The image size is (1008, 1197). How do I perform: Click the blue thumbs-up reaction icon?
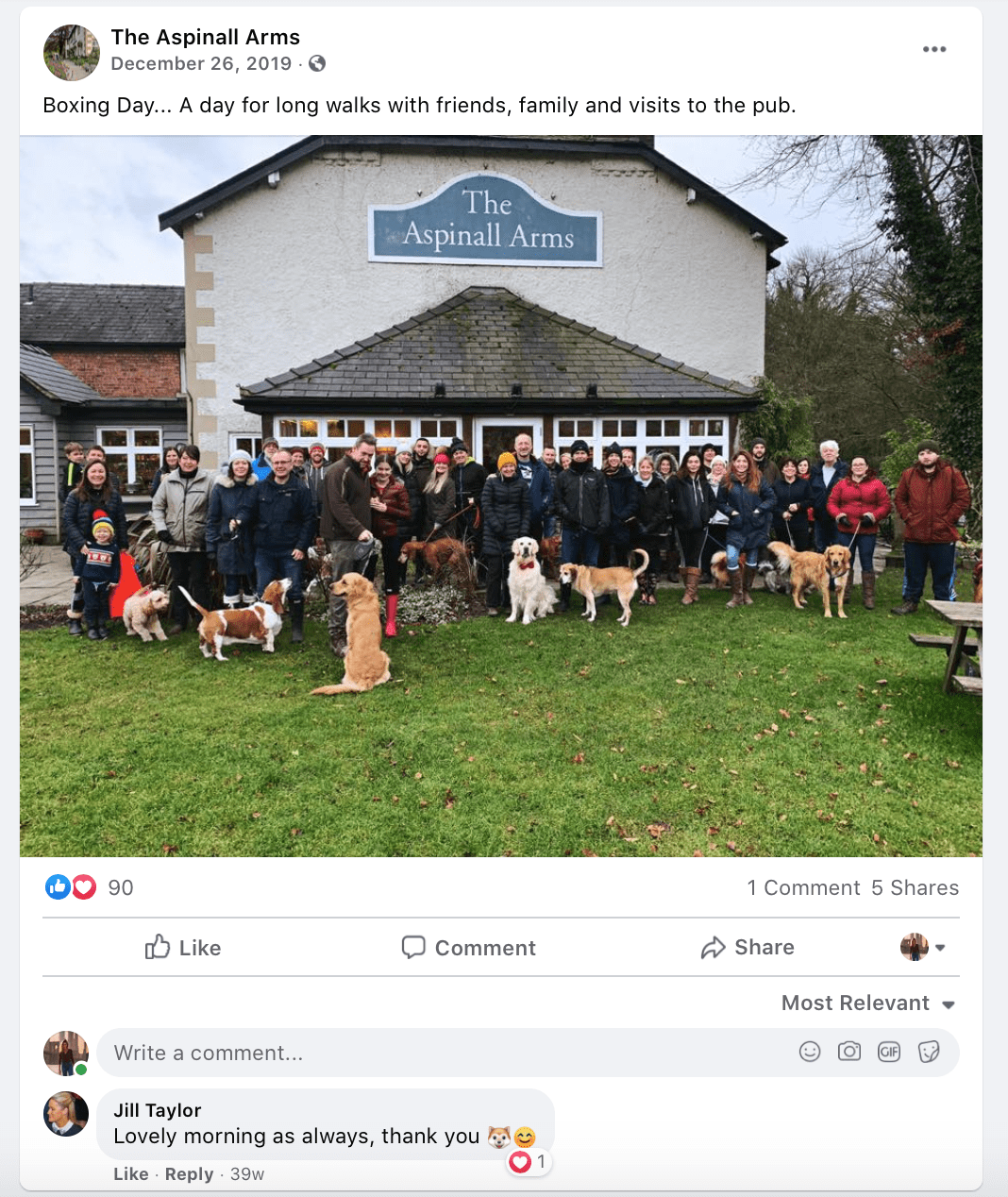[58, 886]
